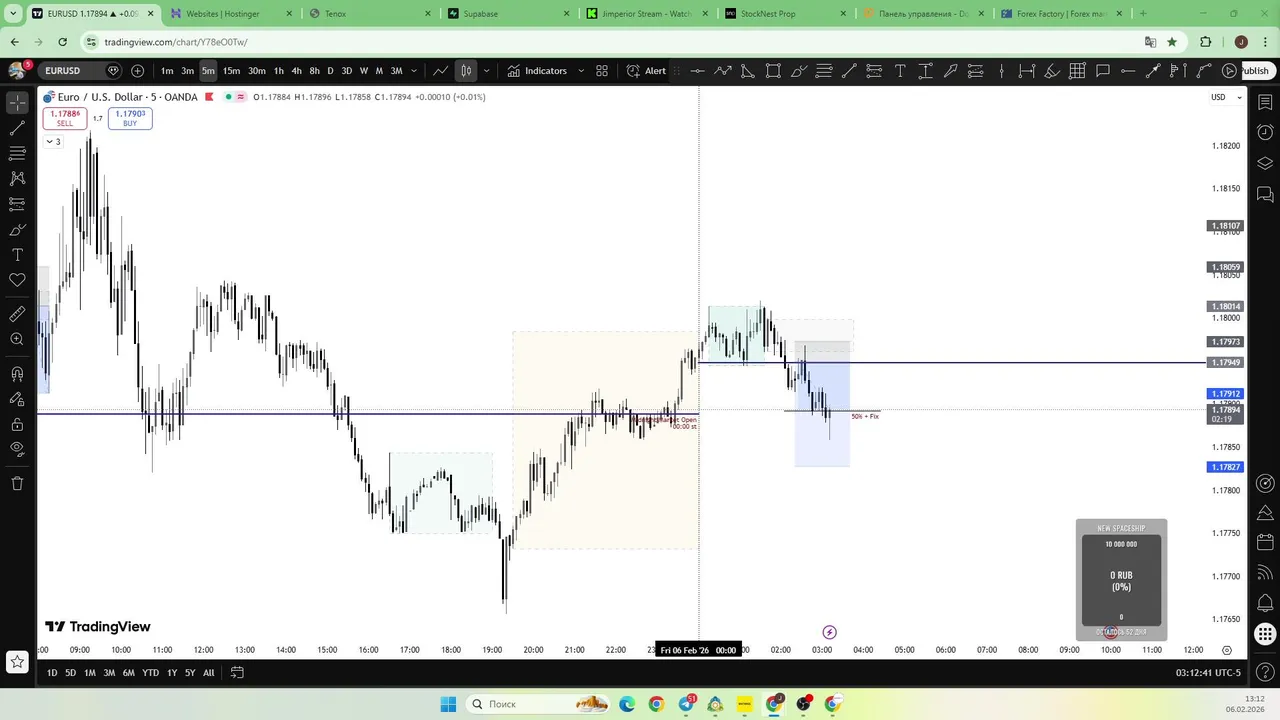Toggle magnet mode in left sidebar
Screen dimensions: 1280x720
coord(17,374)
